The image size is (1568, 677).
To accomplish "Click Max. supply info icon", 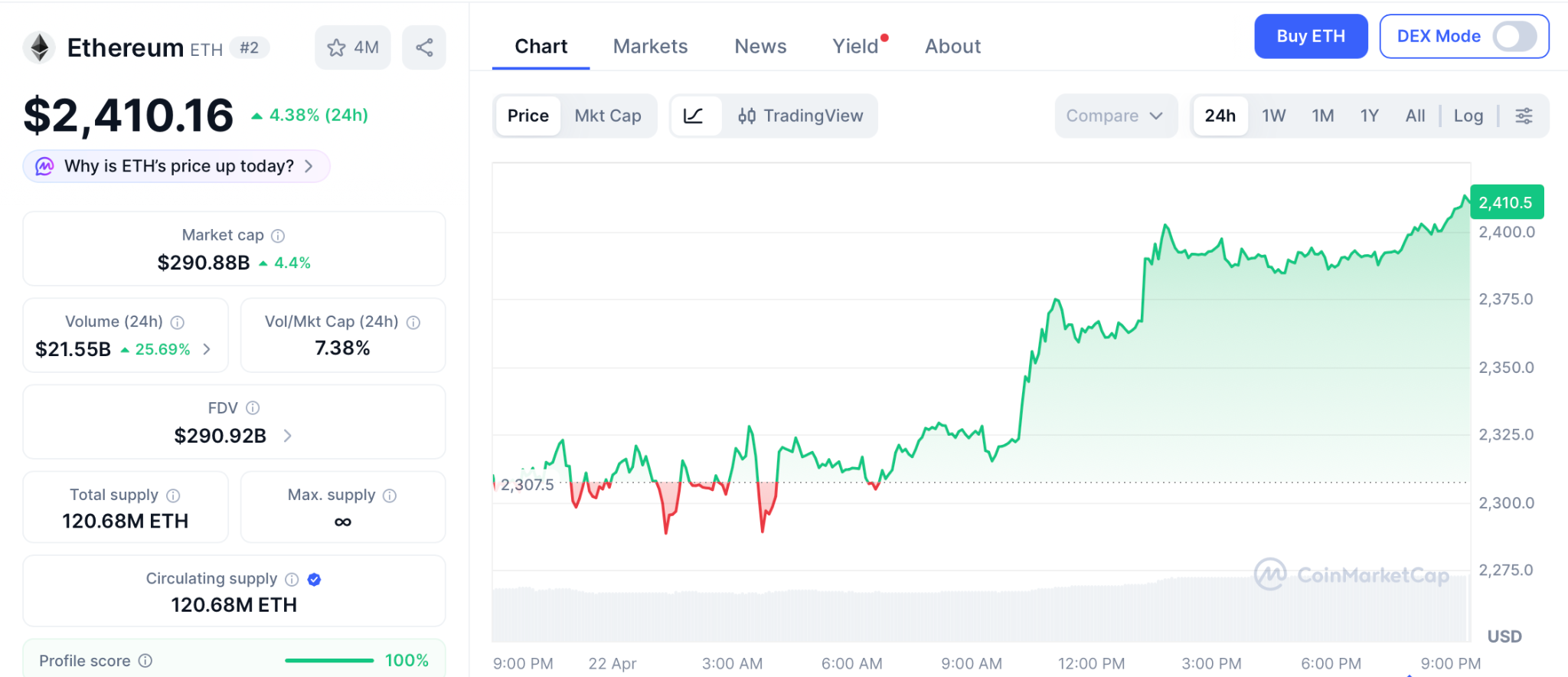I will point(390,495).
